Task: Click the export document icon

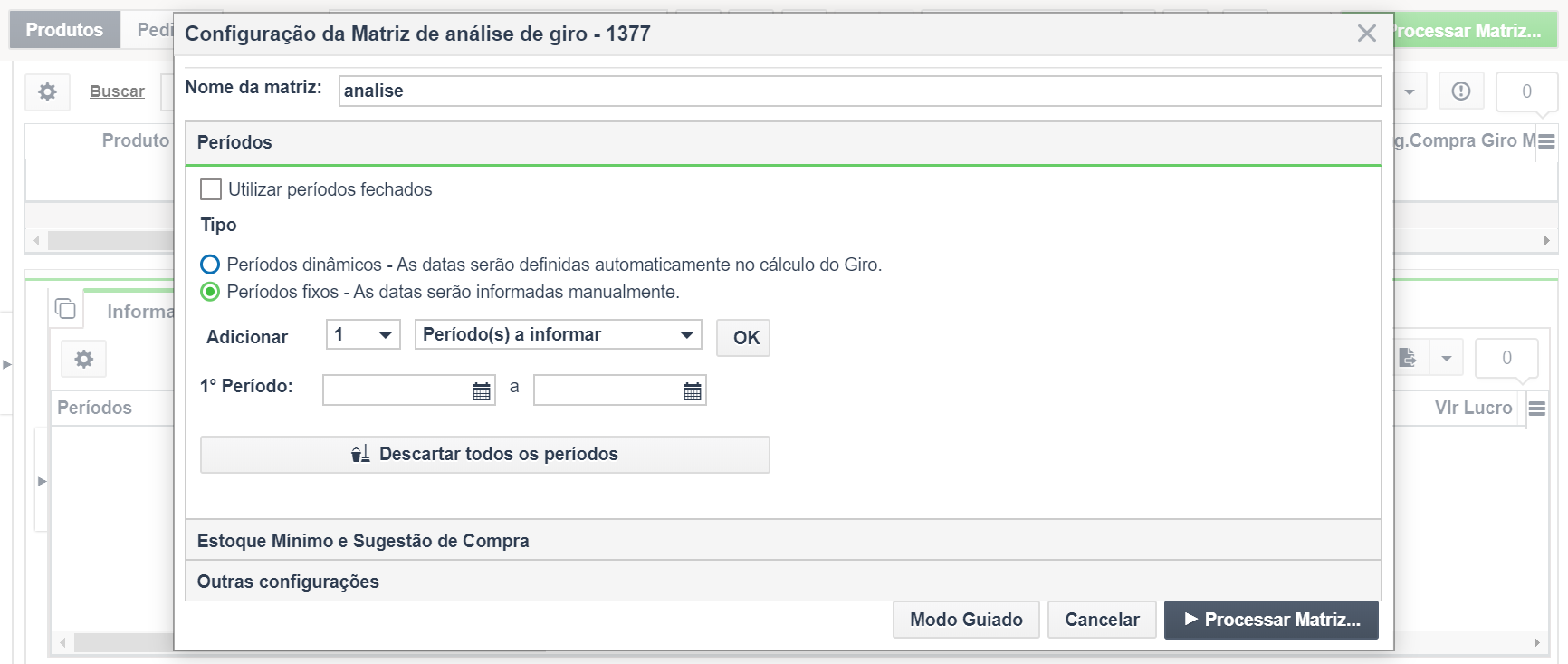Action: [x=1408, y=358]
